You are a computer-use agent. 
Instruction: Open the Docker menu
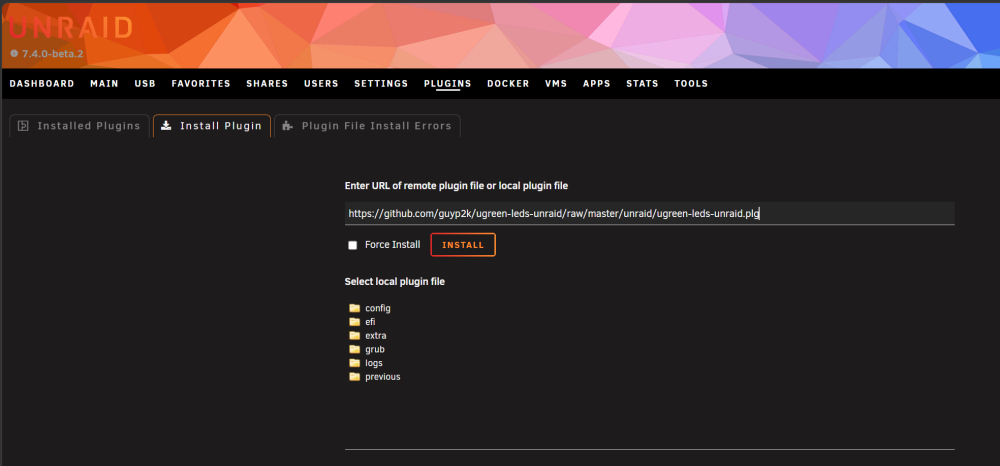[508, 84]
